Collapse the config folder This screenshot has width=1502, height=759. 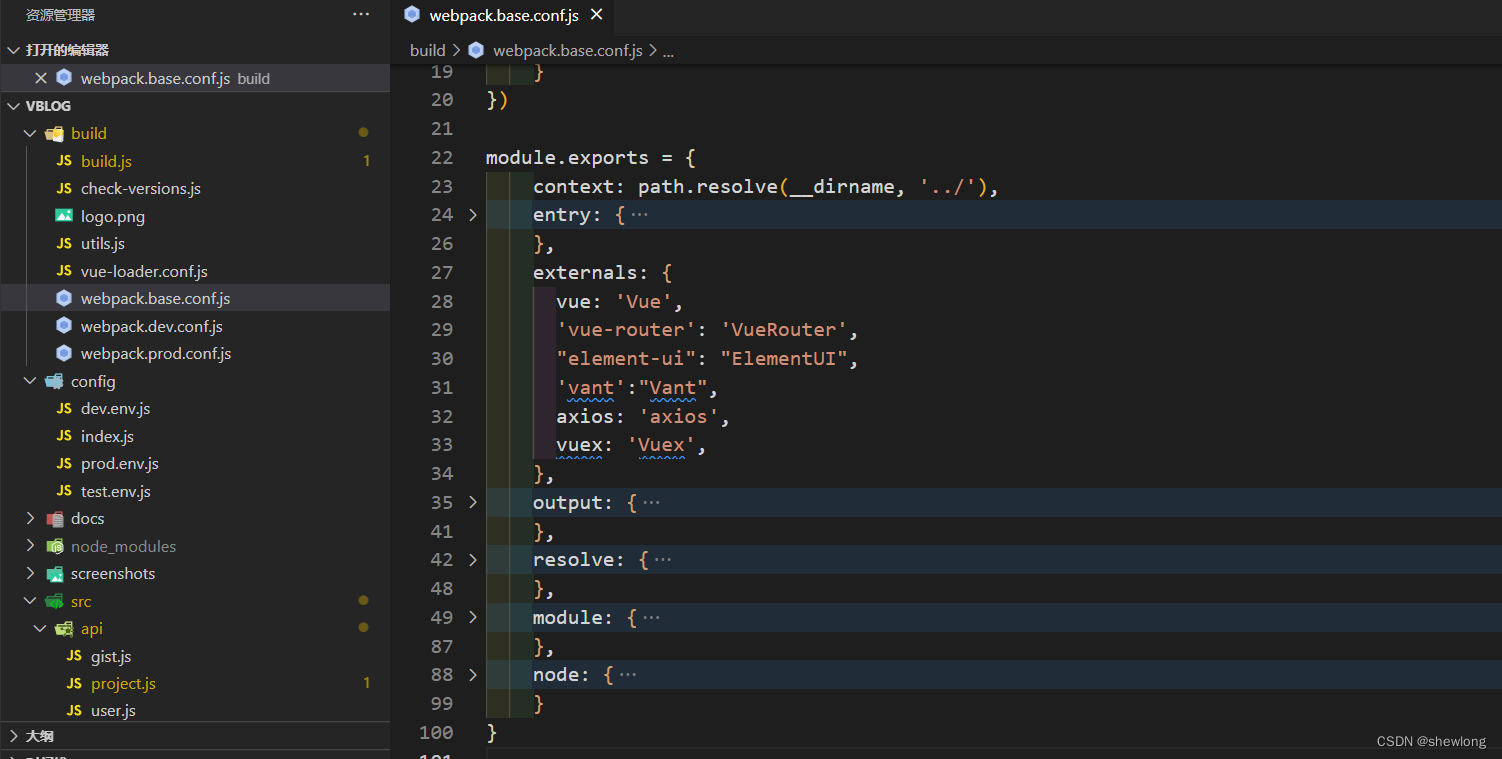coord(31,381)
